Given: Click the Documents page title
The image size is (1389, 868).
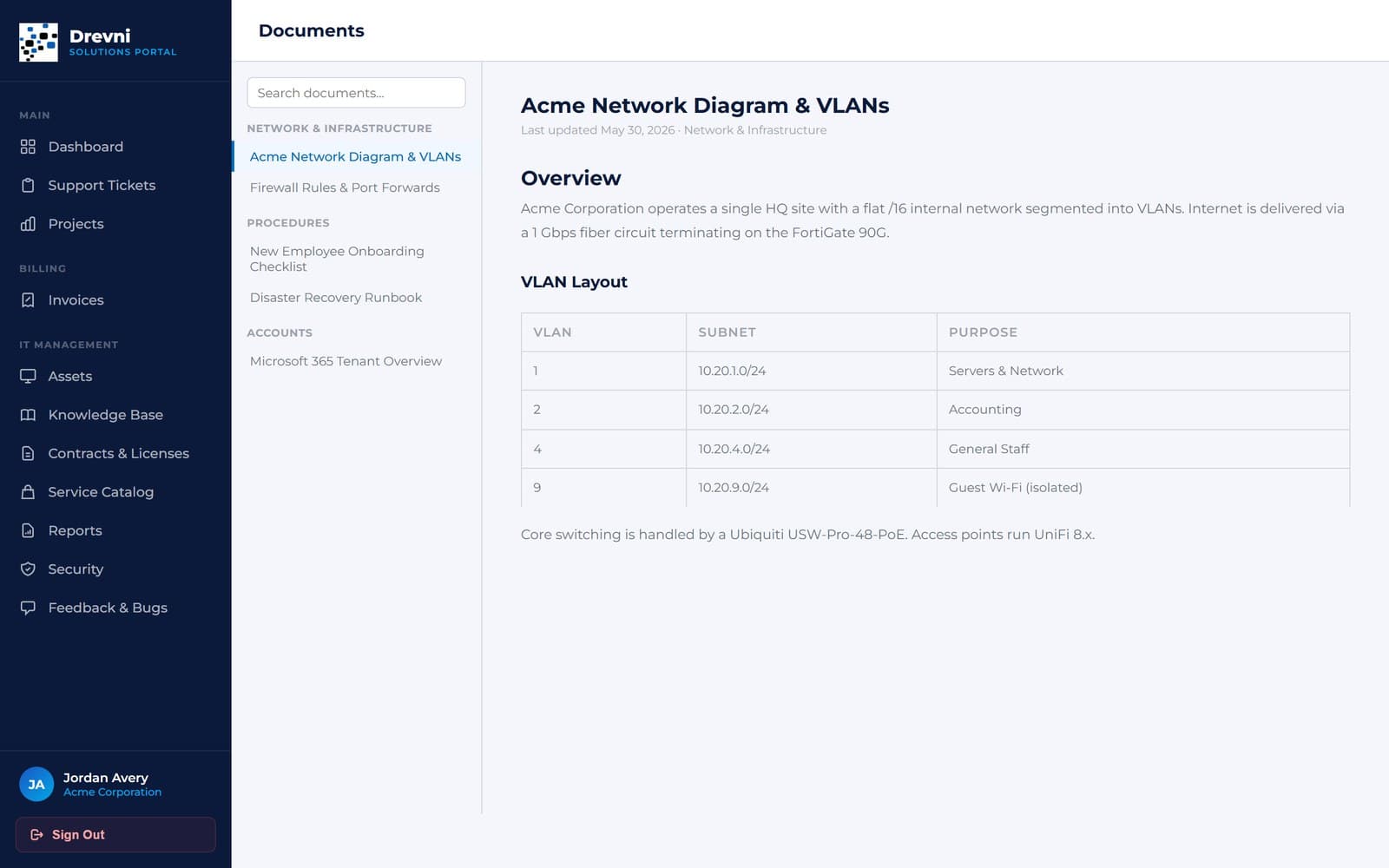Looking at the screenshot, I should (x=312, y=30).
